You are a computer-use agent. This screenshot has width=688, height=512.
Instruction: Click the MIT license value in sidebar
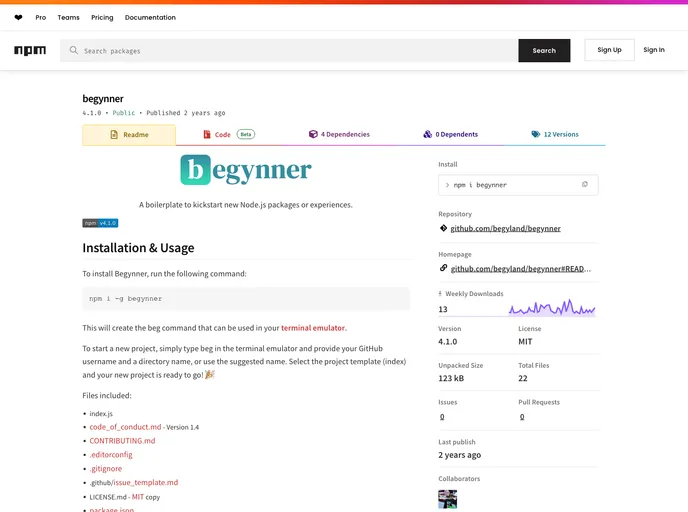525,341
